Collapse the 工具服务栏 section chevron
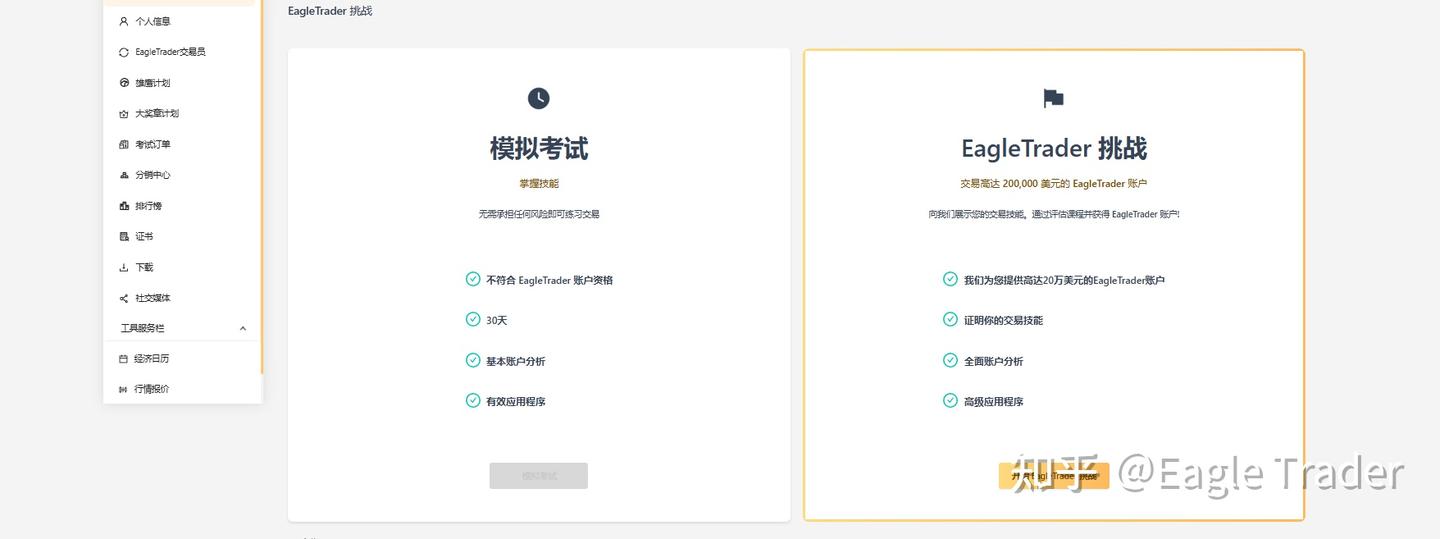The height and width of the screenshot is (539, 1440). pyautogui.click(x=242, y=328)
